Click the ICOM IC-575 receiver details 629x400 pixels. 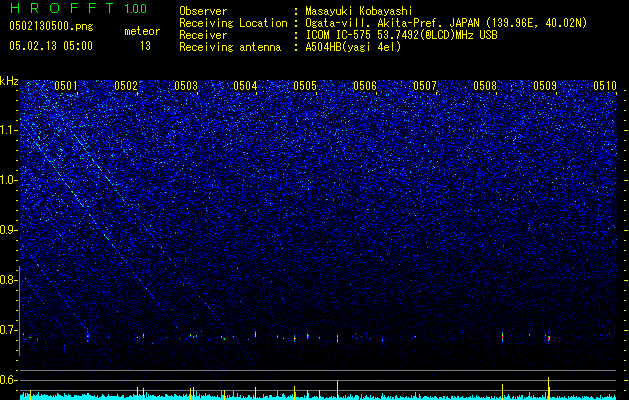pos(402,35)
